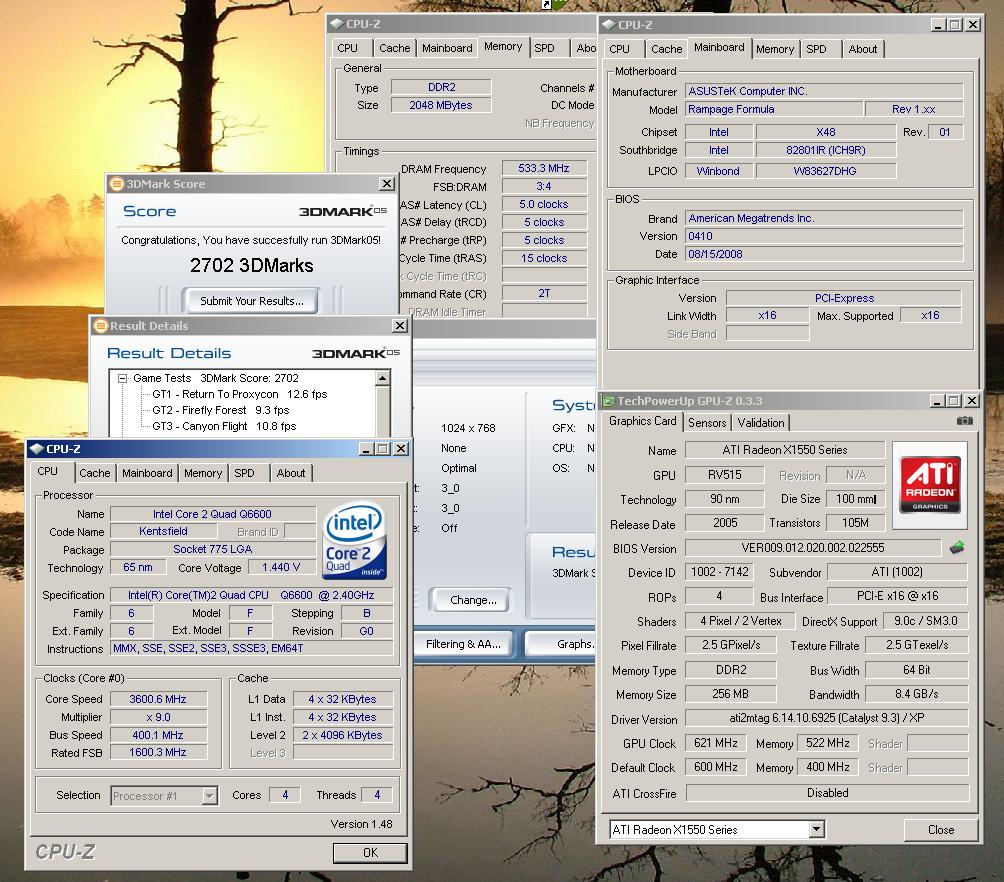Close the Result Details window
Screen dimensions: 1004x882
tap(400, 326)
